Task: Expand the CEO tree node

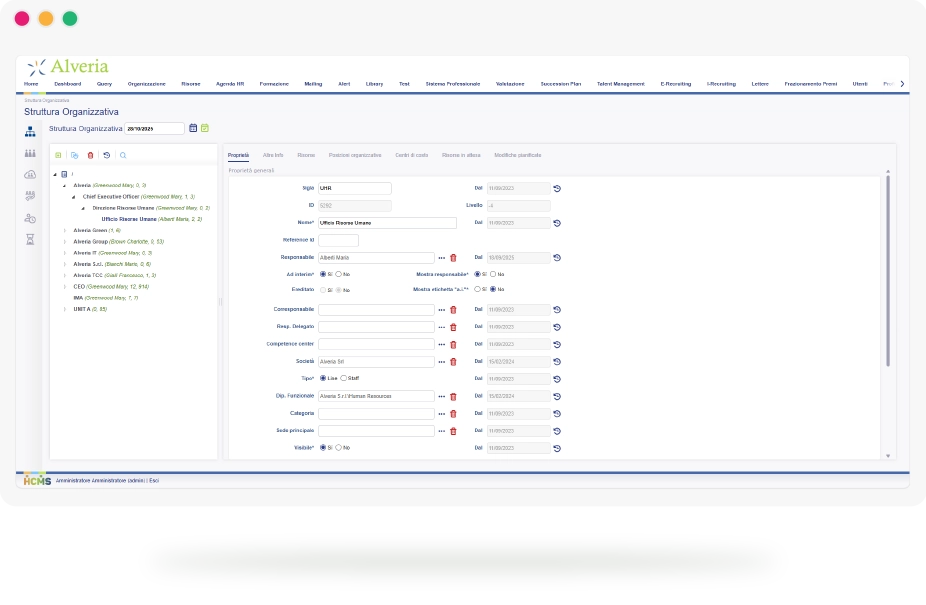Action: (x=65, y=287)
